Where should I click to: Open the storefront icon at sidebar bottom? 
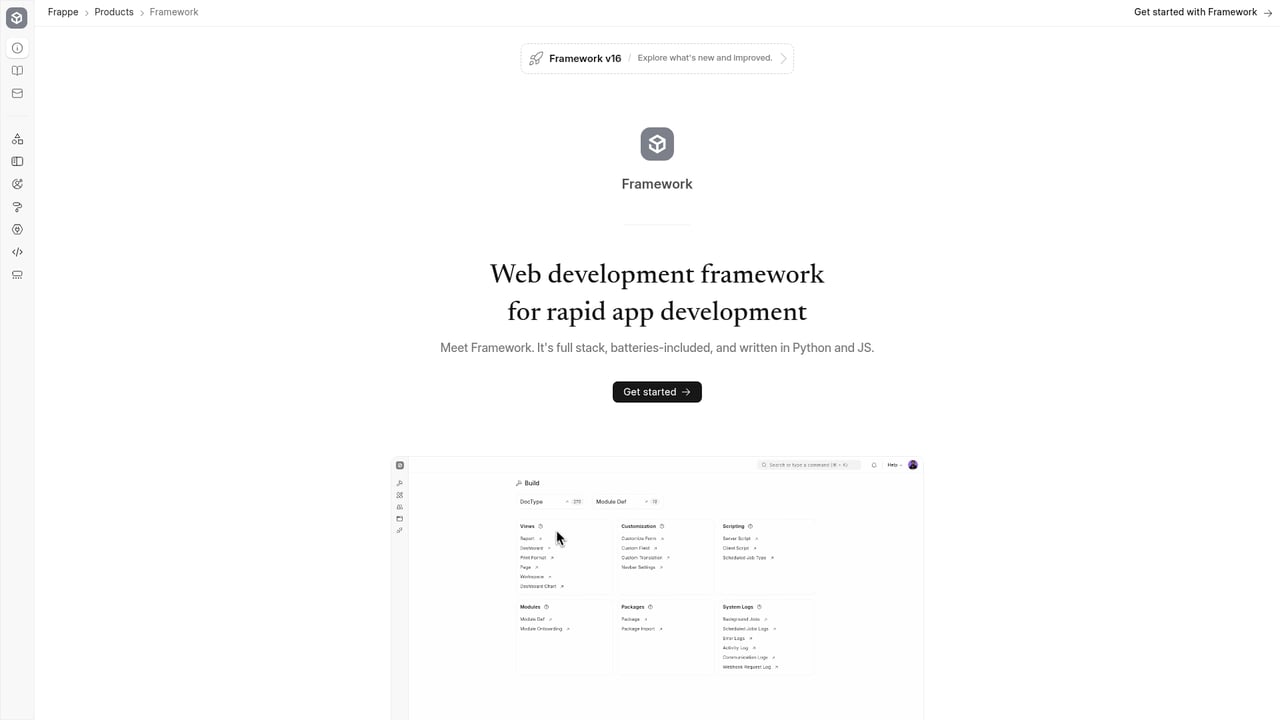click(x=17, y=275)
